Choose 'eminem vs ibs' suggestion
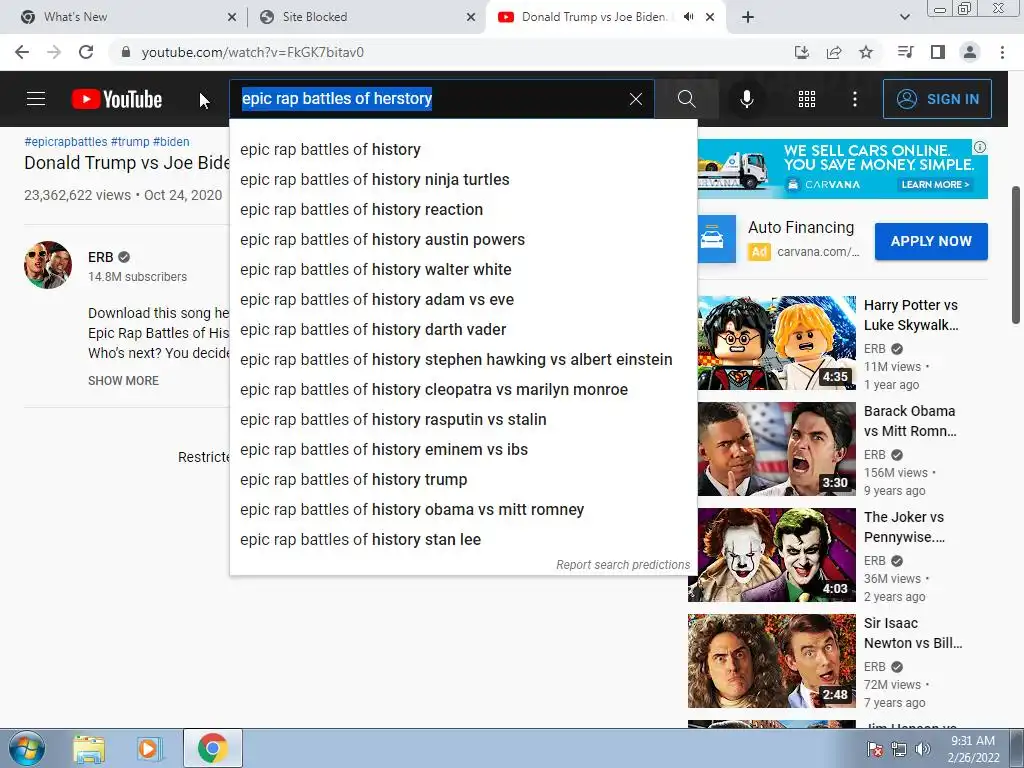 click(463, 450)
